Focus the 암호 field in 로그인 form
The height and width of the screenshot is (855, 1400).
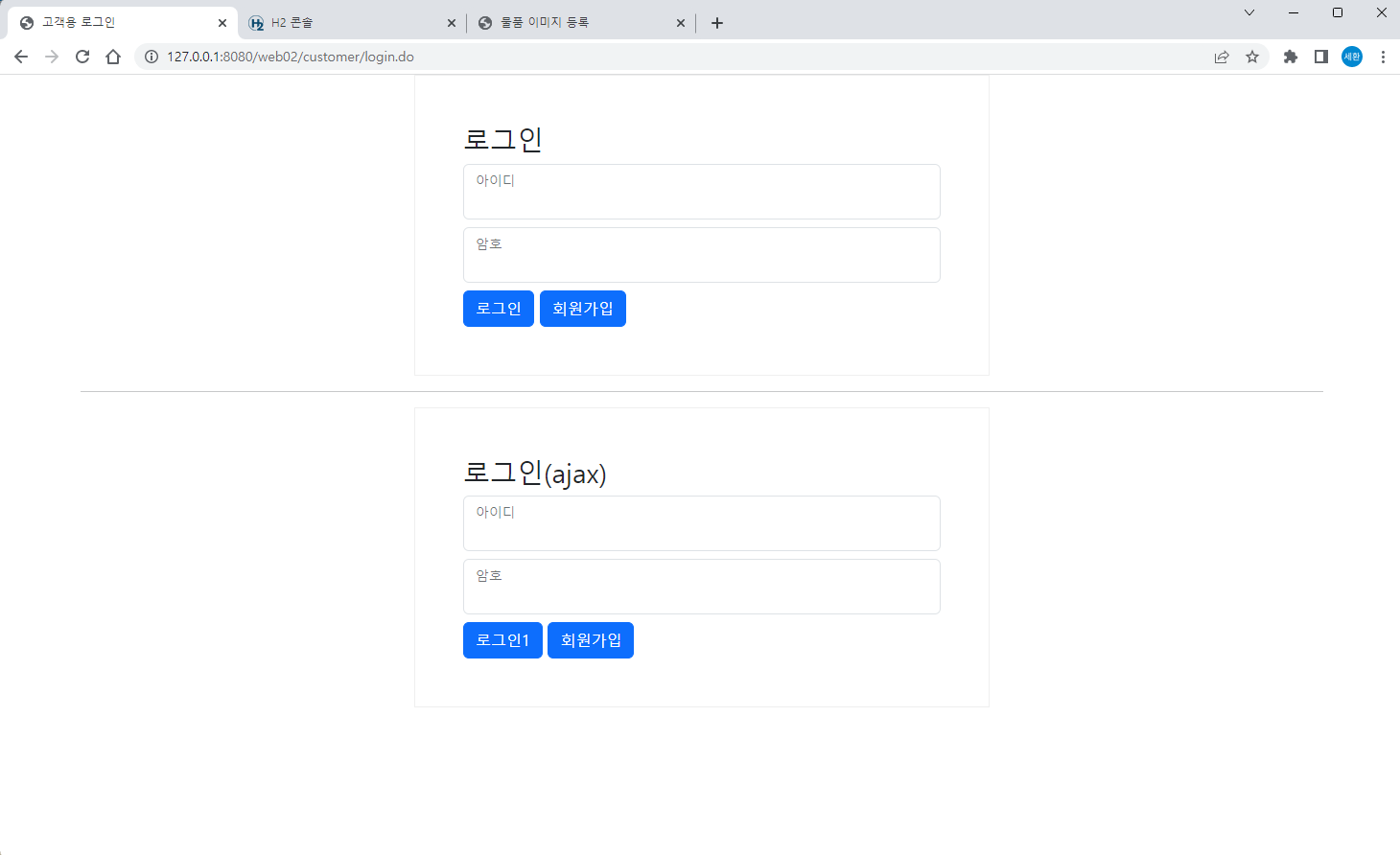702,255
